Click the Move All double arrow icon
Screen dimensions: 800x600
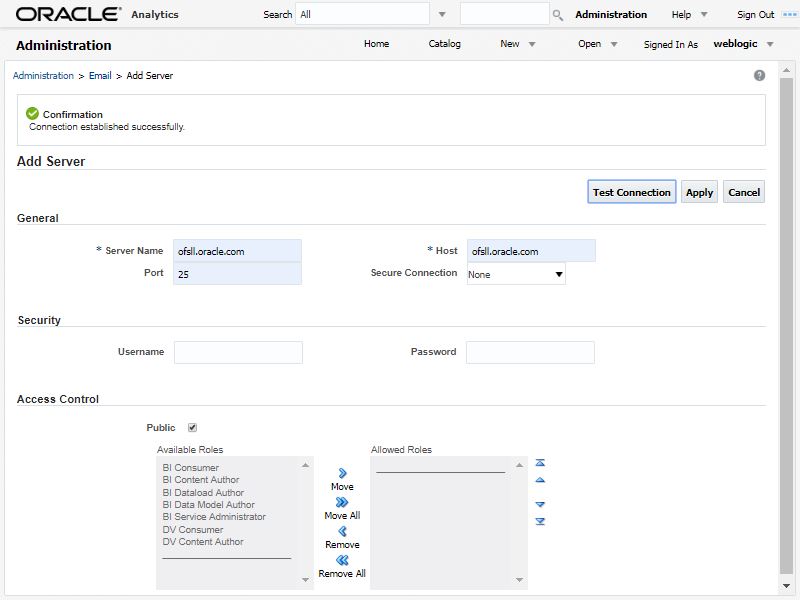point(342,502)
